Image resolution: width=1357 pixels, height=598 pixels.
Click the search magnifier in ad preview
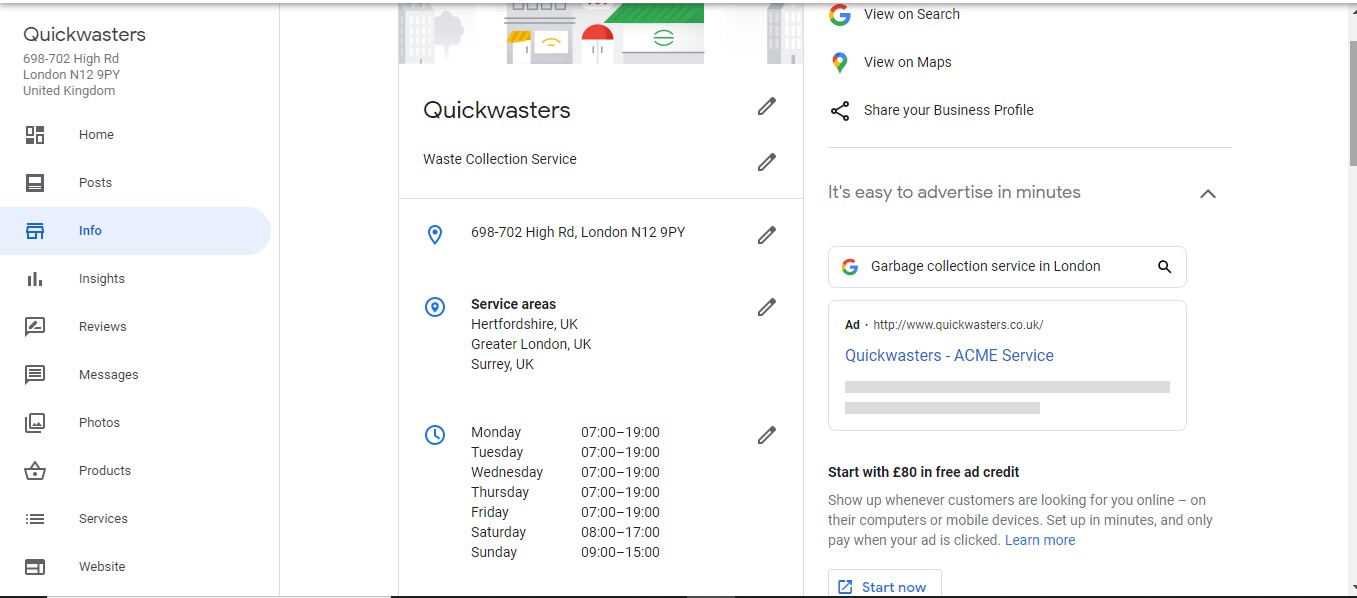tap(1164, 267)
